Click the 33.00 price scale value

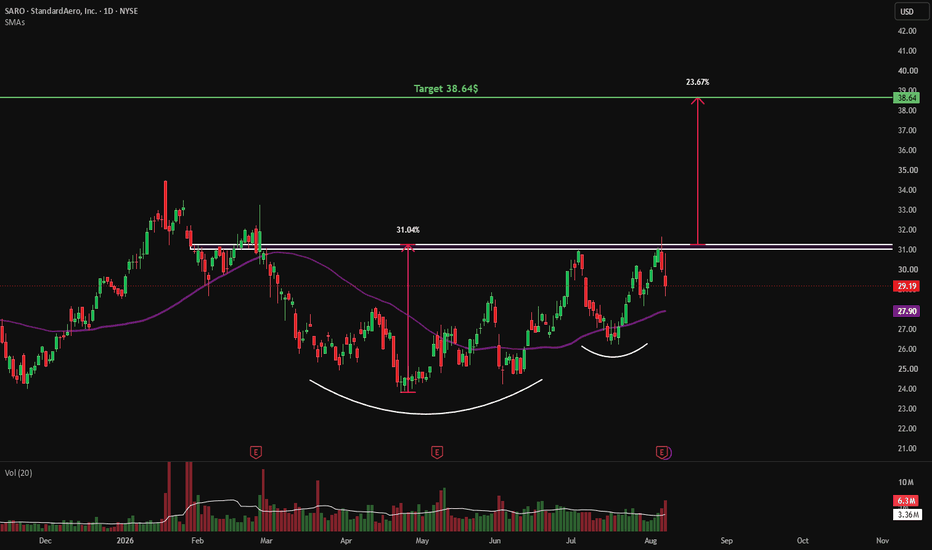point(907,210)
